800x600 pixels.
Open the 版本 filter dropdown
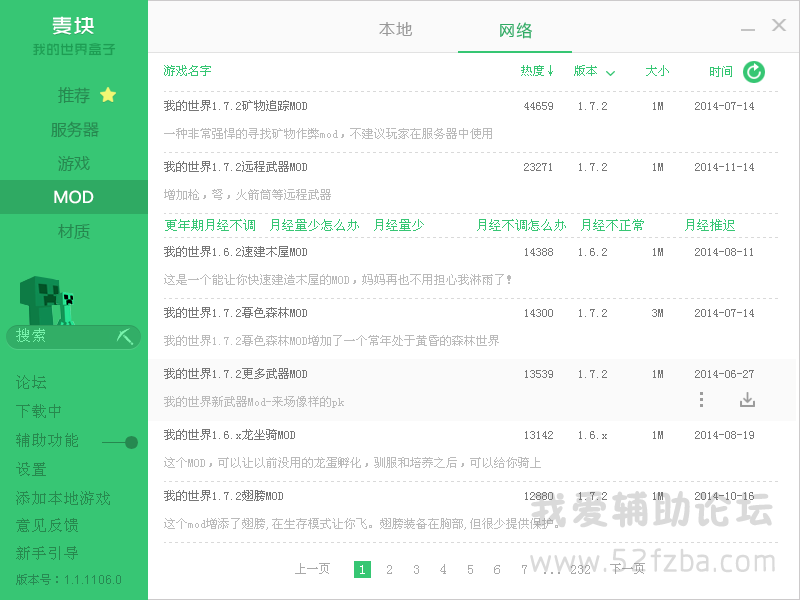click(594, 71)
